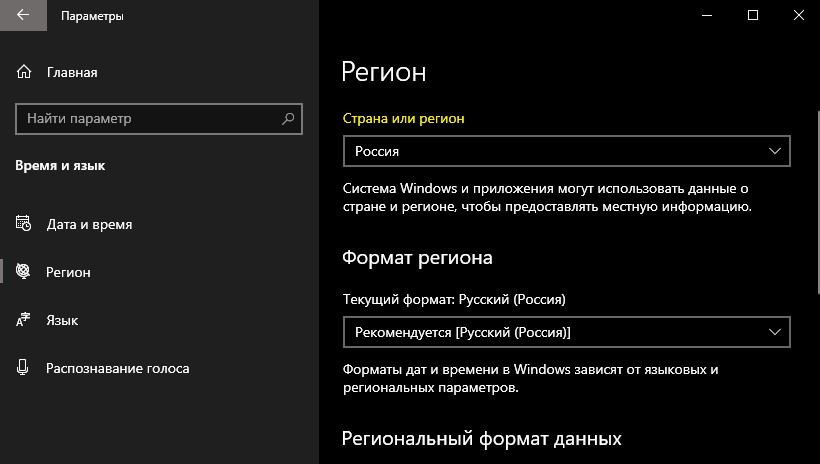Focus the Найти параметр search field
This screenshot has height=464, width=820.
[x=159, y=119]
